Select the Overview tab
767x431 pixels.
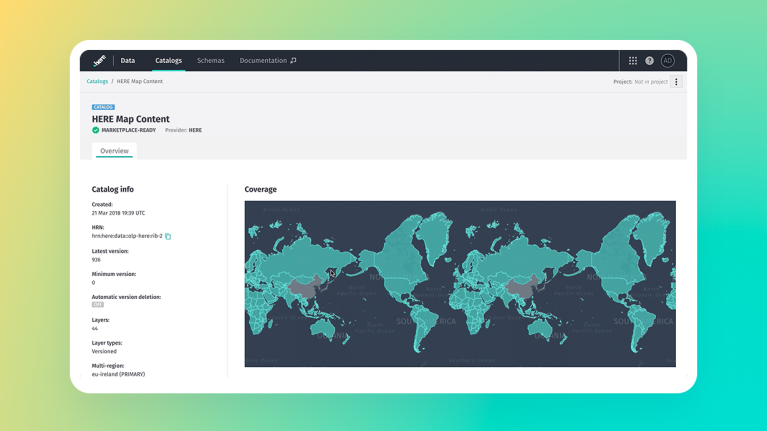pos(114,151)
